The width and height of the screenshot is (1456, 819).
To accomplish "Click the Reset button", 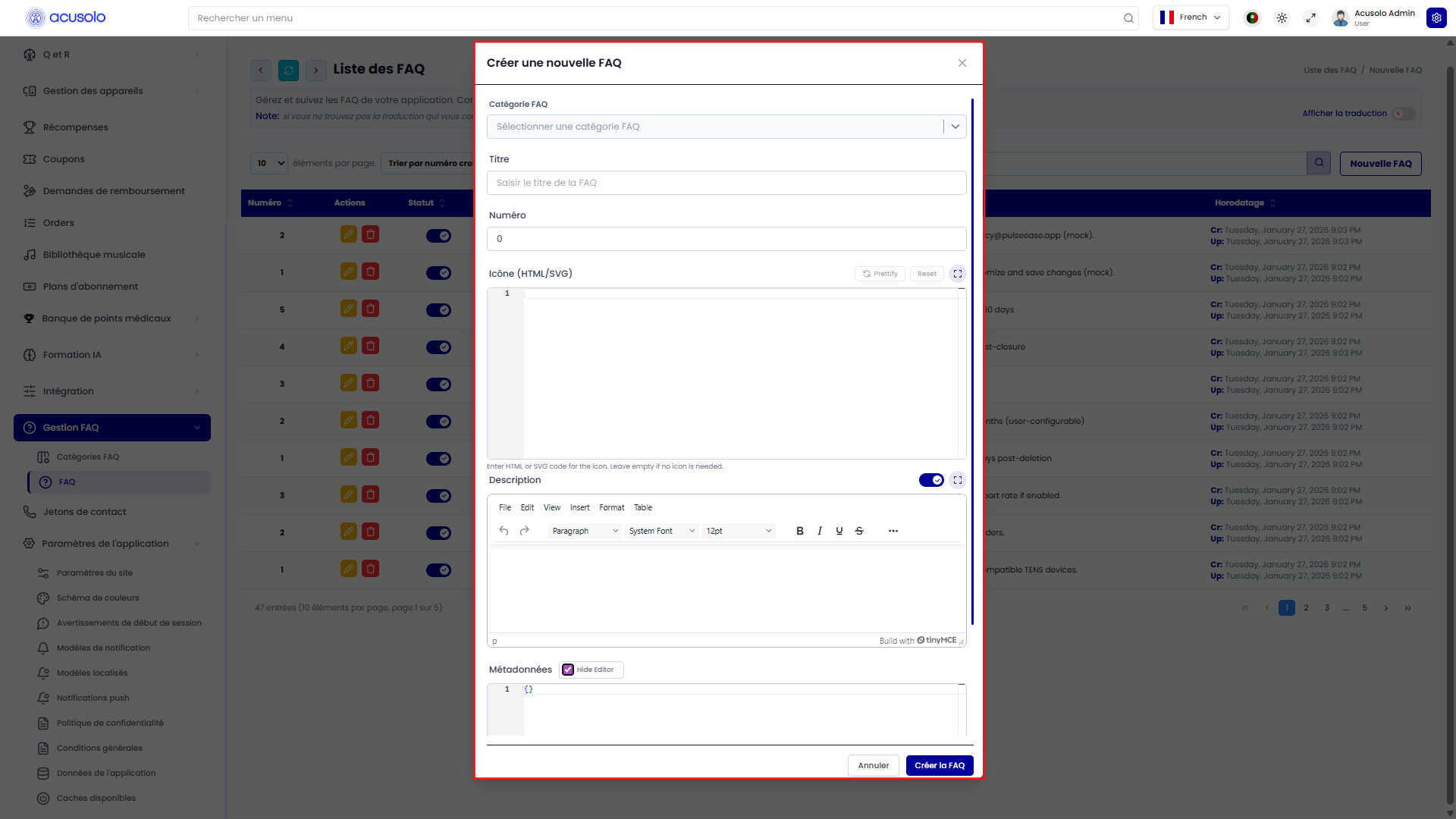I will point(927,274).
